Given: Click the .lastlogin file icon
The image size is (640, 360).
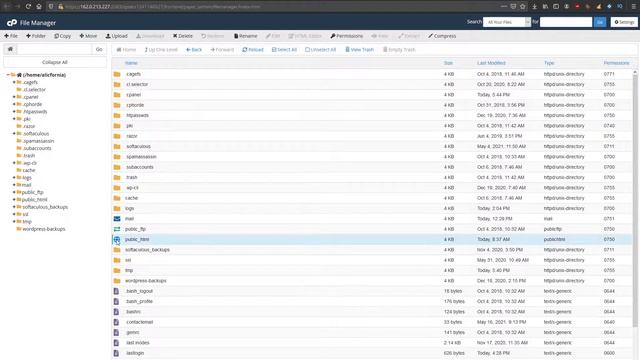Looking at the screenshot, I should pyautogui.click(x=116, y=353).
